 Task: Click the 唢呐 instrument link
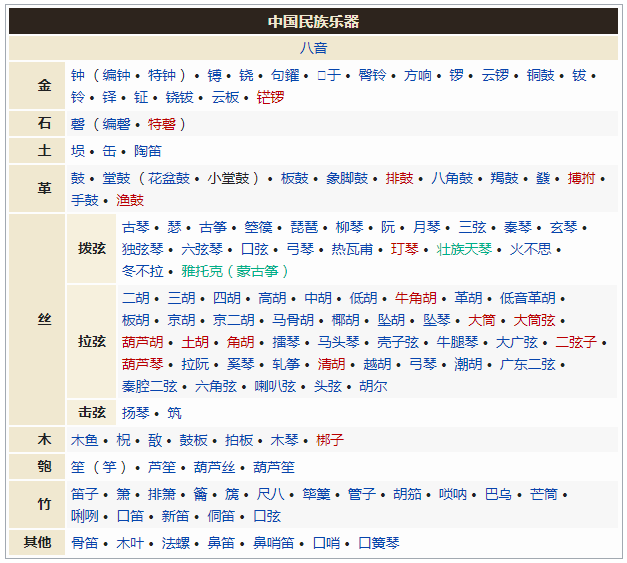click(453, 494)
